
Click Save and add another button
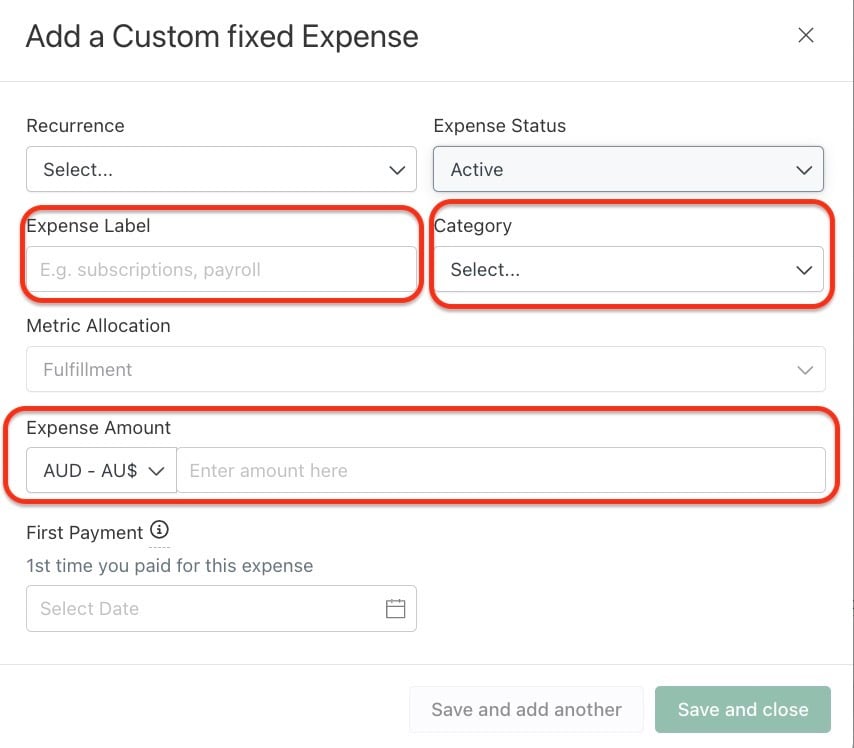(526, 709)
